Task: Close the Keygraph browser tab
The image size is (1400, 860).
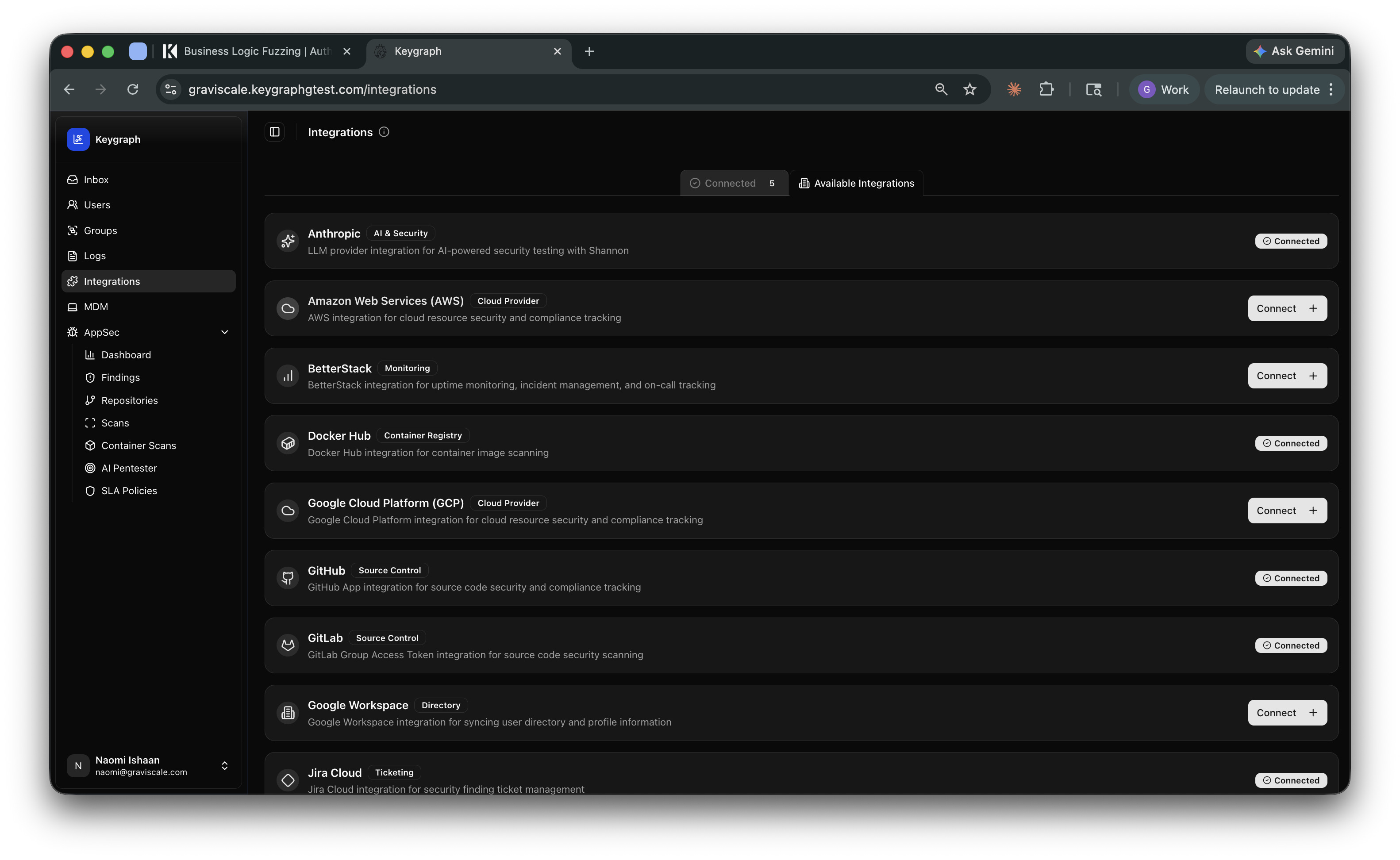Action: (558, 51)
